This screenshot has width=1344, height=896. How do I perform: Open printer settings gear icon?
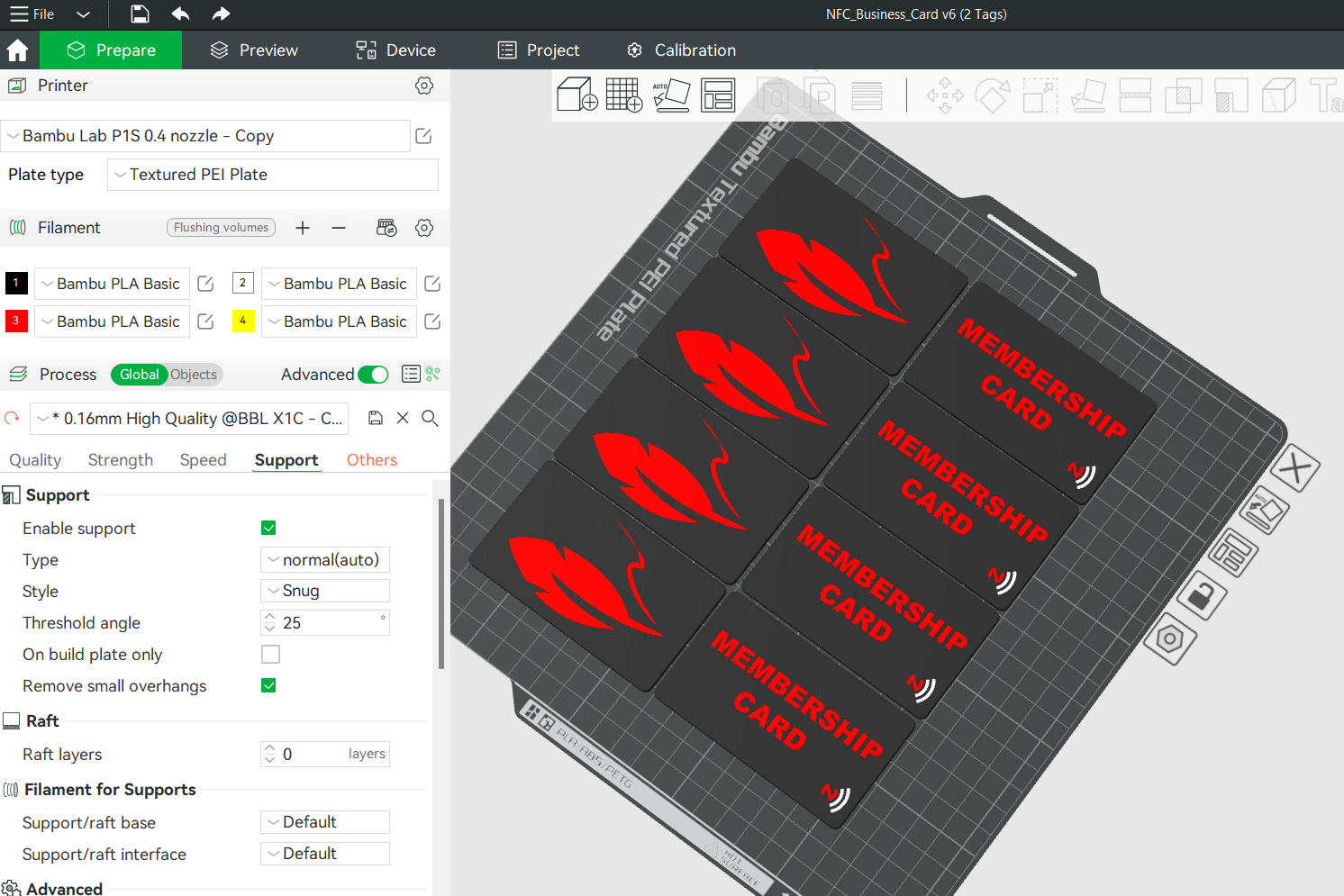click(424, 86)
